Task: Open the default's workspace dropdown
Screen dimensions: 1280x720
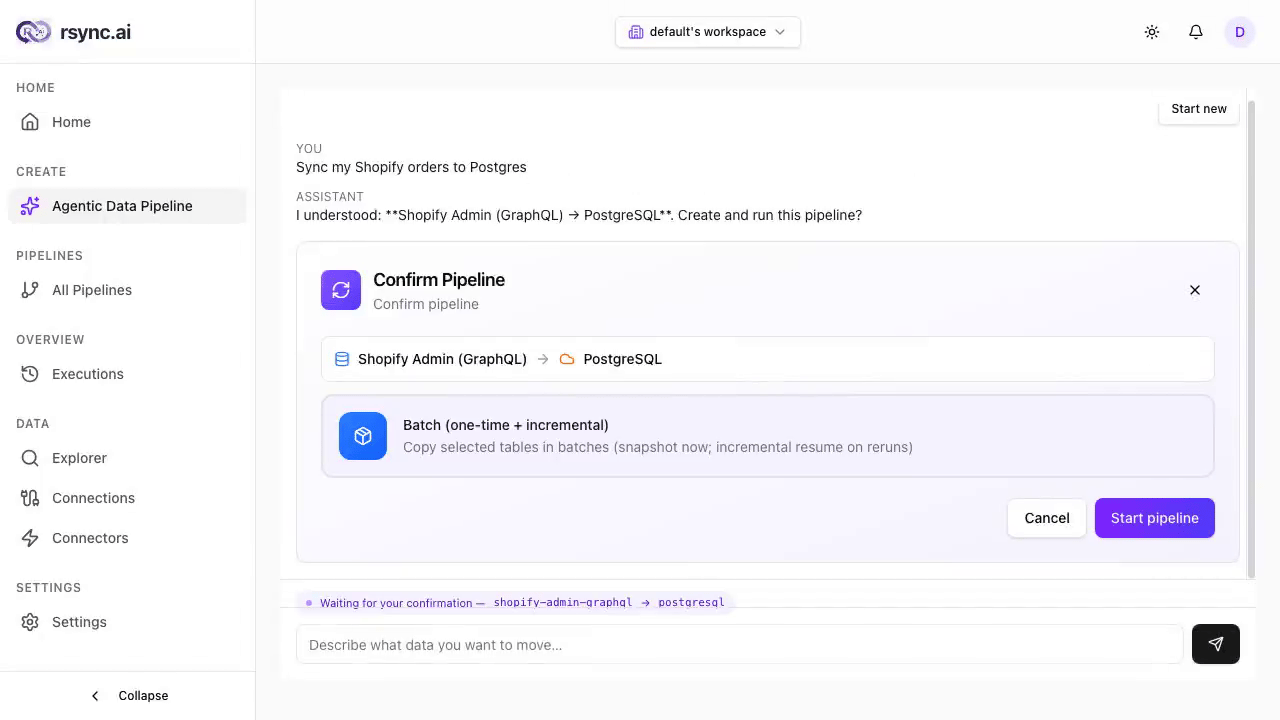Action: 708,32
